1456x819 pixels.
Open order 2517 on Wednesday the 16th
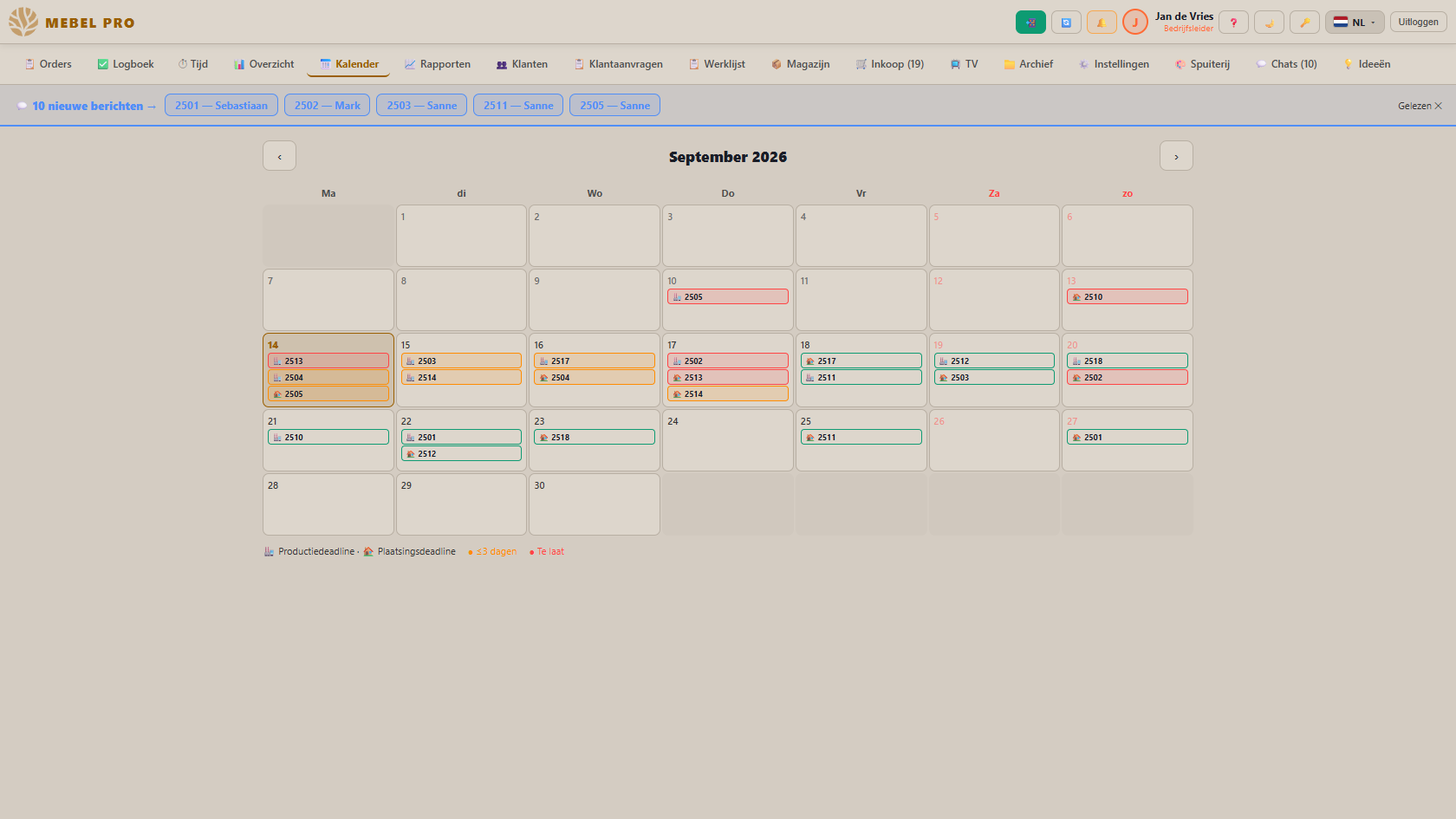coord(595,361)
